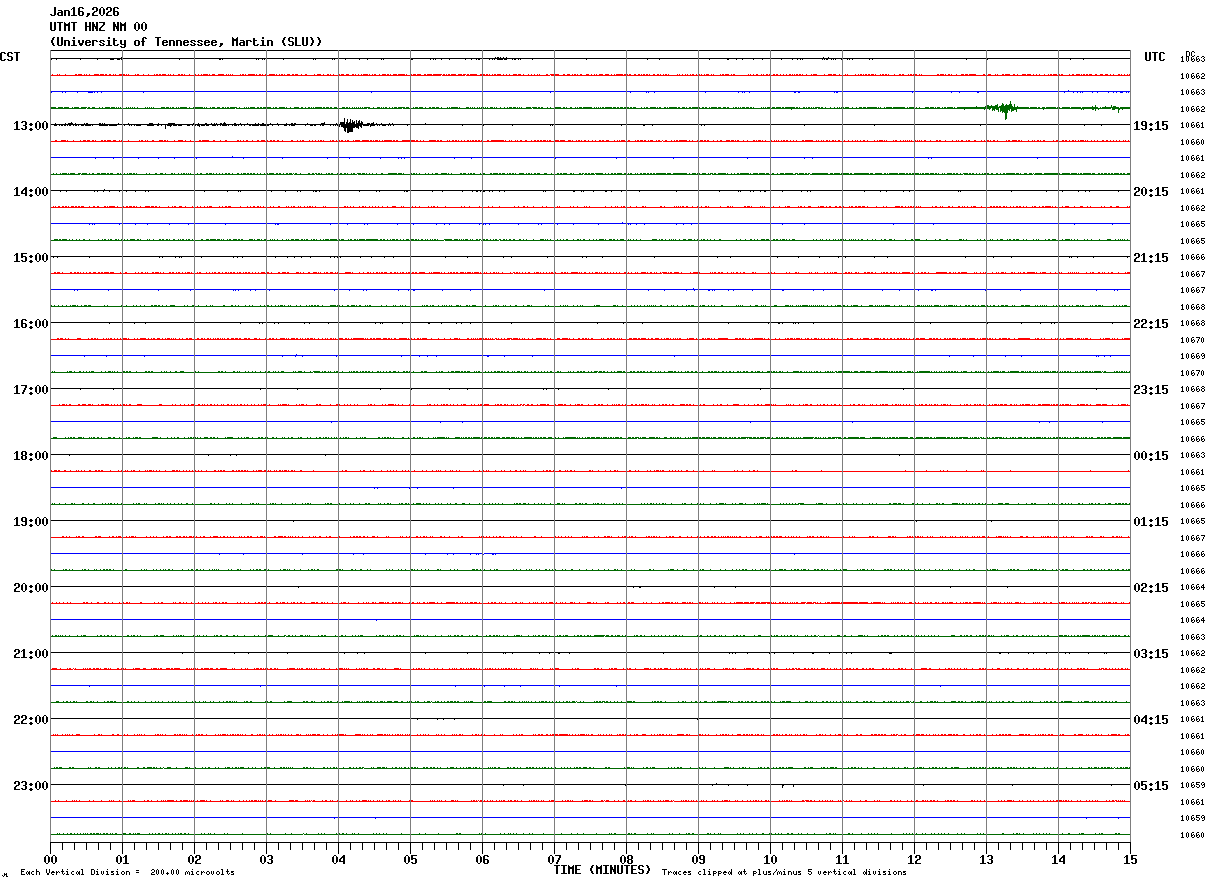
Task: Select the 17:00 CST time label
Action: pyautogui.click(x=31, y=390)
